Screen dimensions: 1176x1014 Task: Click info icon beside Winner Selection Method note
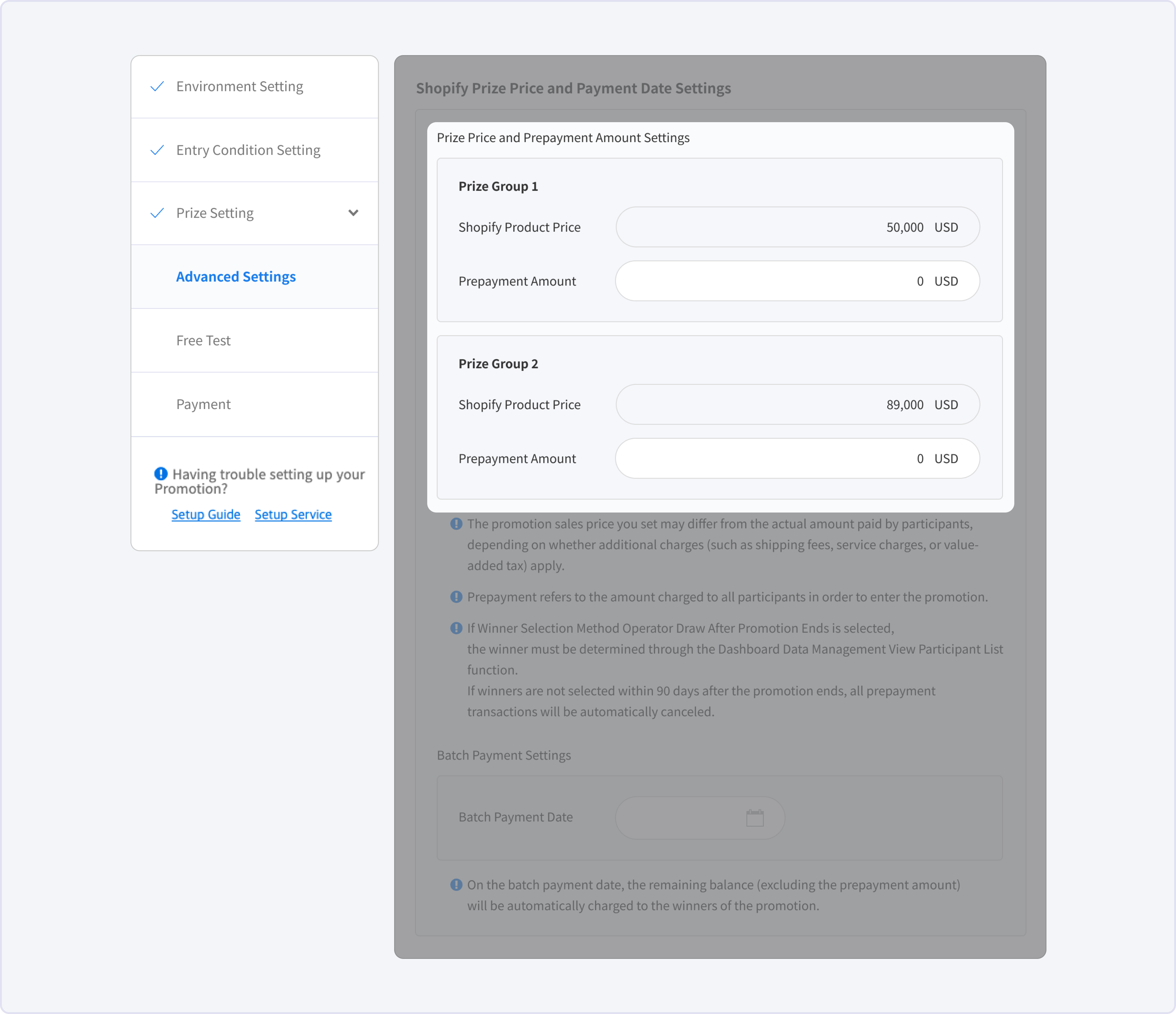(x=456, y=628)
